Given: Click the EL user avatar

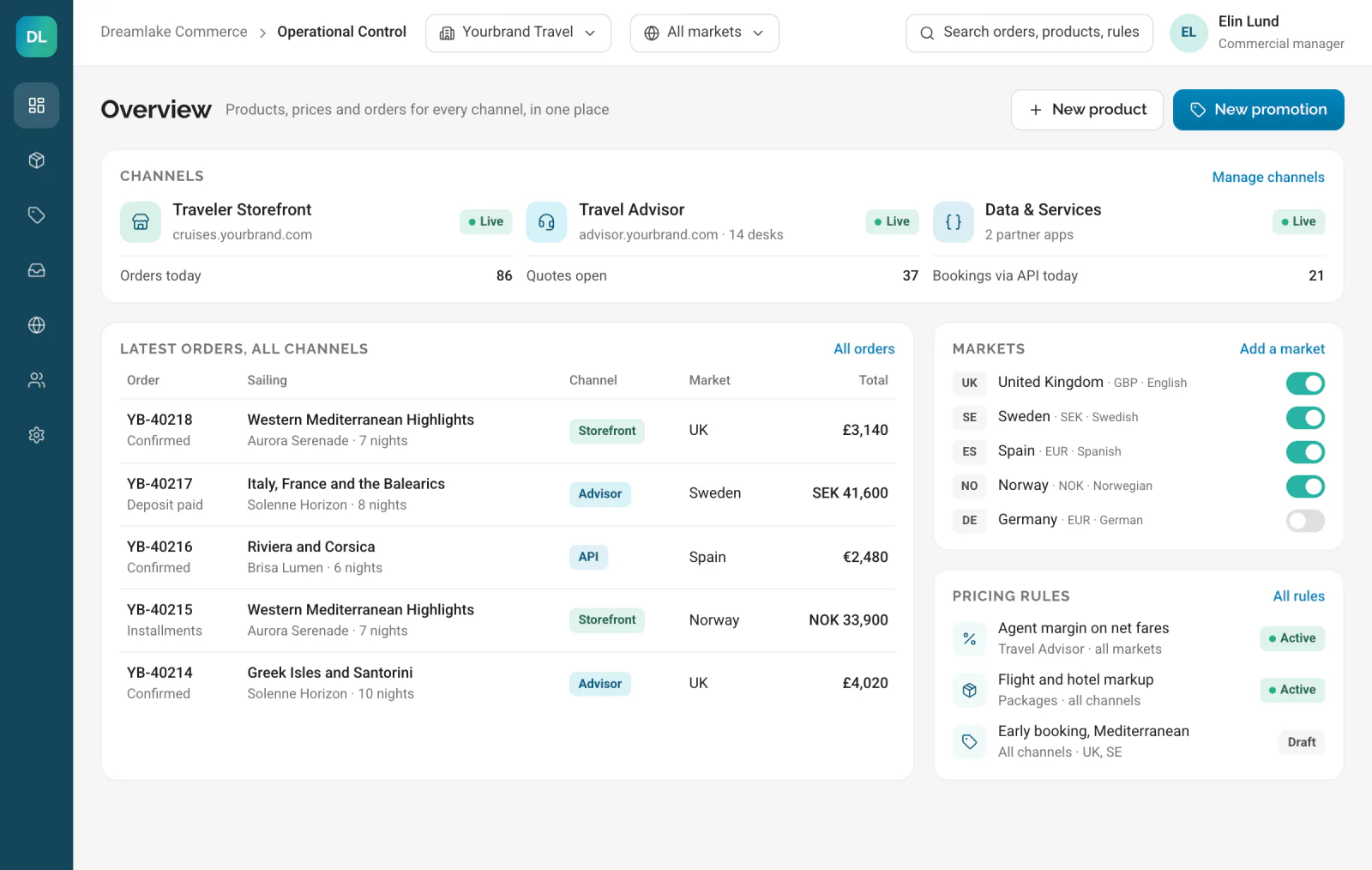Looking at the screenshot, I should [1188, 33].
